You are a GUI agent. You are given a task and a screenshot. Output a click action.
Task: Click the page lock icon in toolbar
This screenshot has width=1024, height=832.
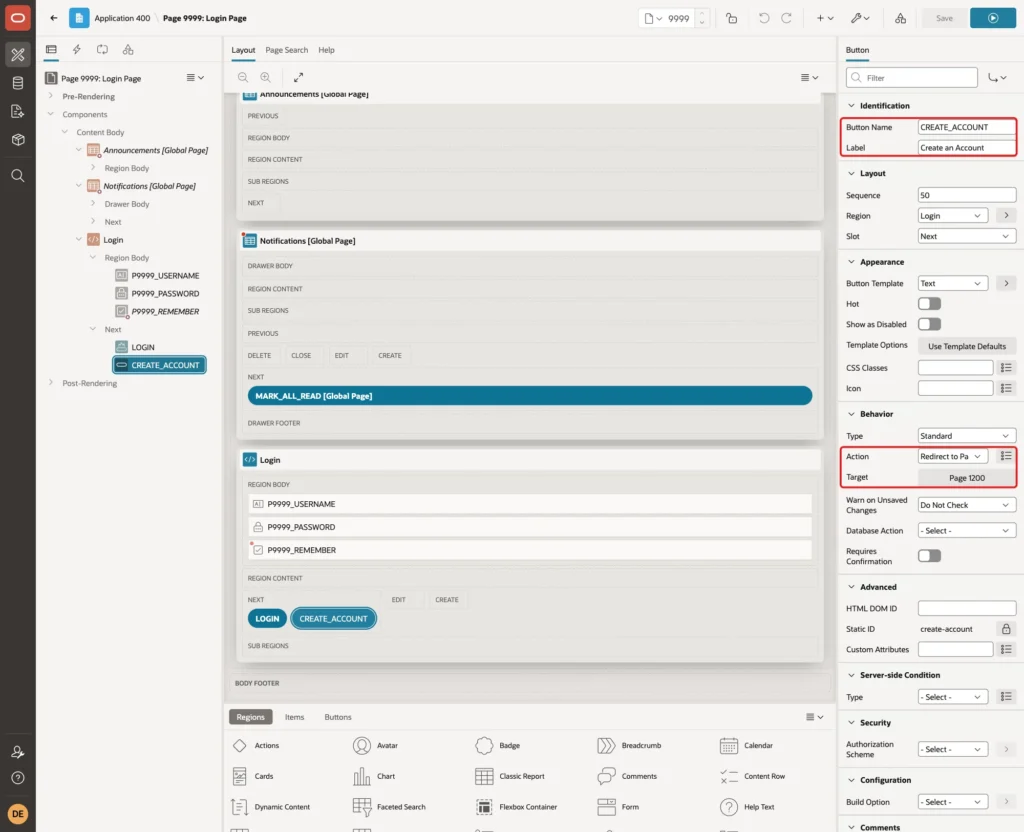coord(731,18)
